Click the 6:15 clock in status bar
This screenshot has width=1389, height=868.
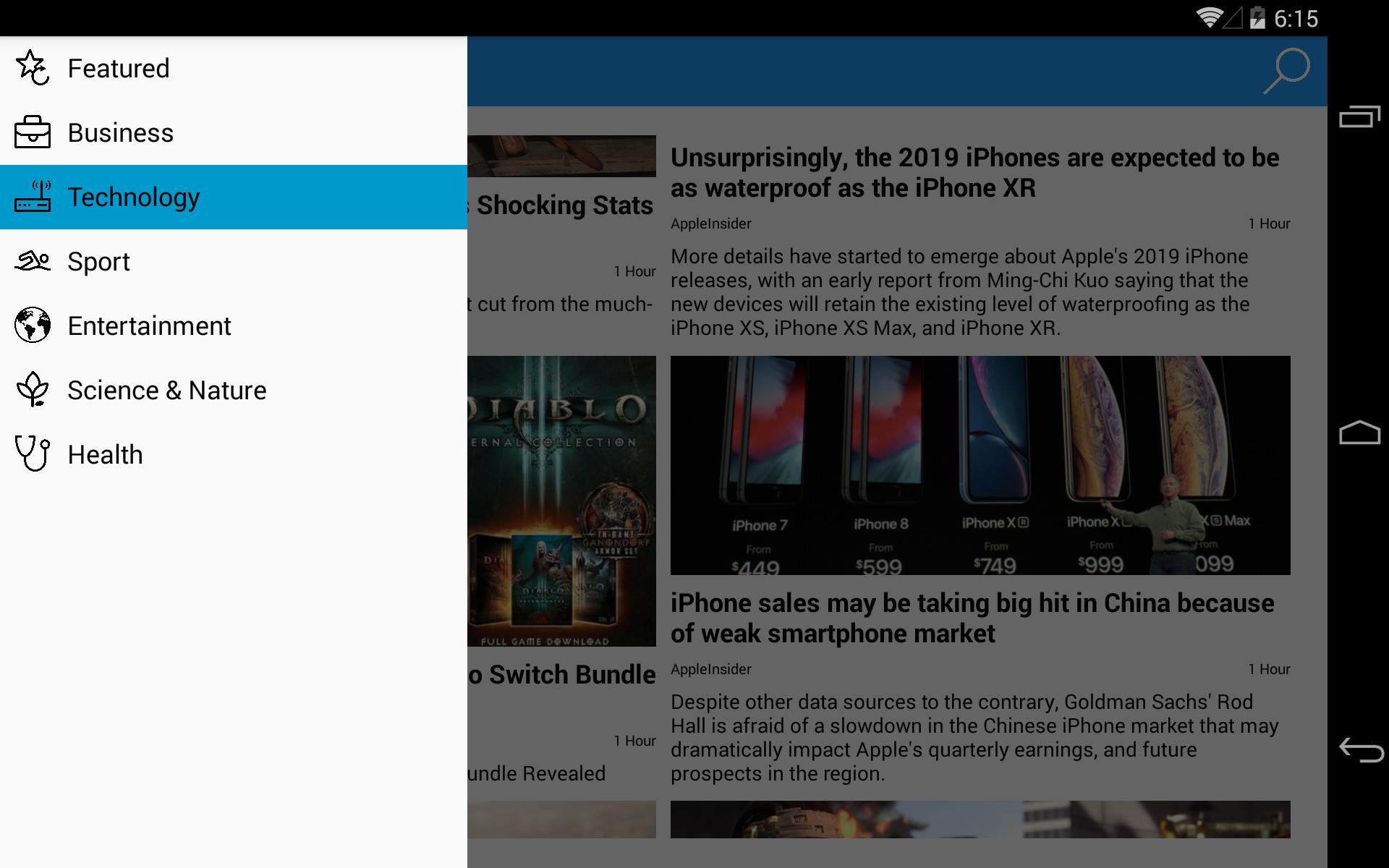coord(1296,18)
